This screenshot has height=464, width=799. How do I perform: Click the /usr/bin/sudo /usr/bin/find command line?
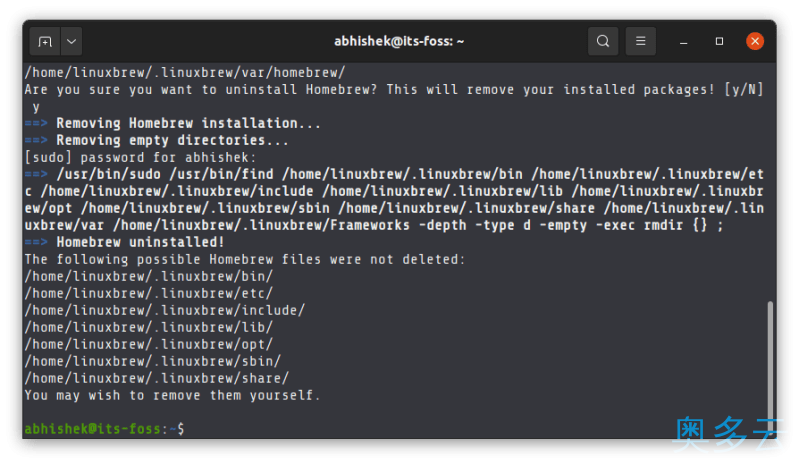click(x=394, y=200)
